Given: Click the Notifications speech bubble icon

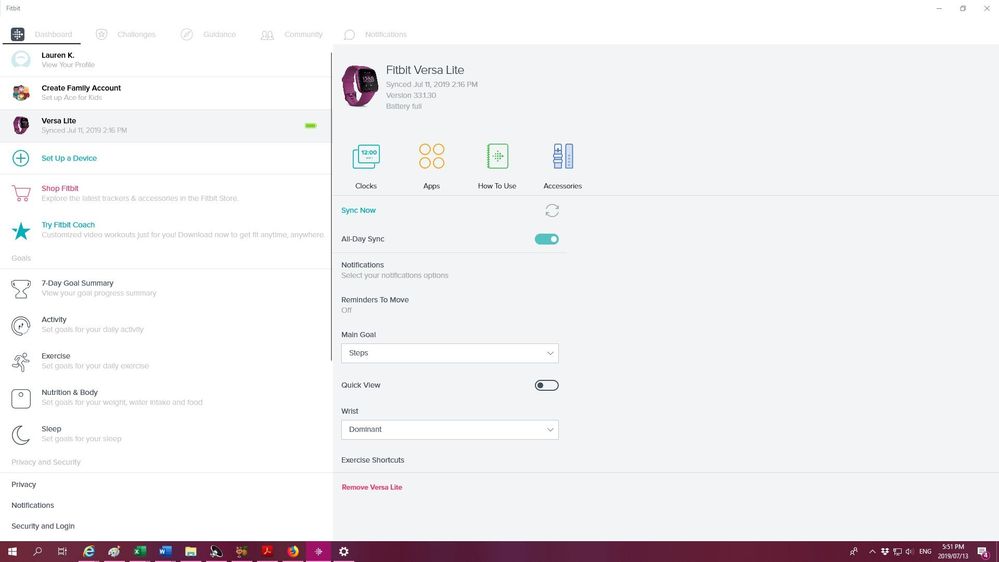Looking at the screenshot, I should point(349,35).
